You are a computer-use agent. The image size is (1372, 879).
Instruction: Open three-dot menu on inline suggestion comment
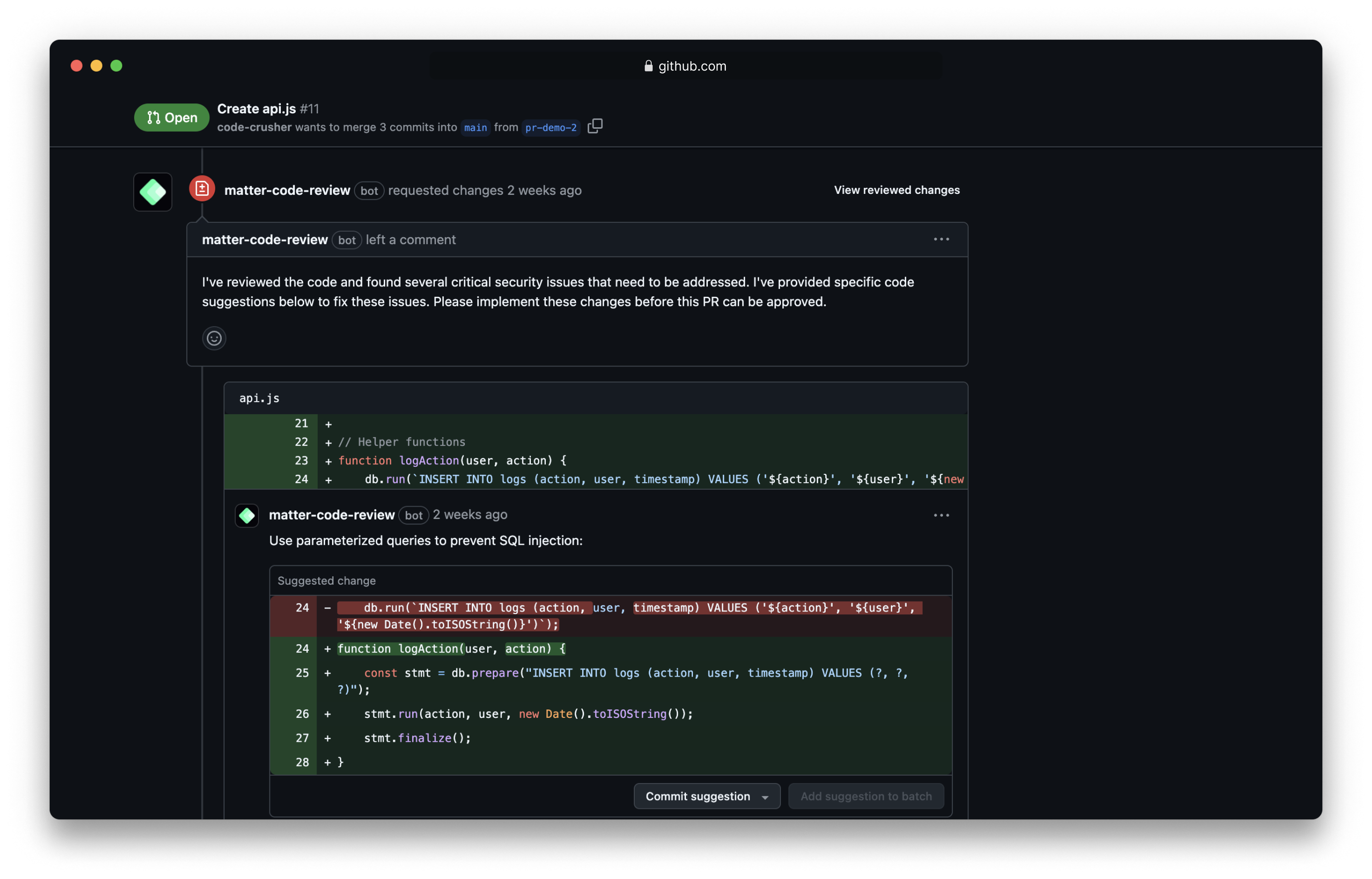pyautogui.click(x=941, y=516)
